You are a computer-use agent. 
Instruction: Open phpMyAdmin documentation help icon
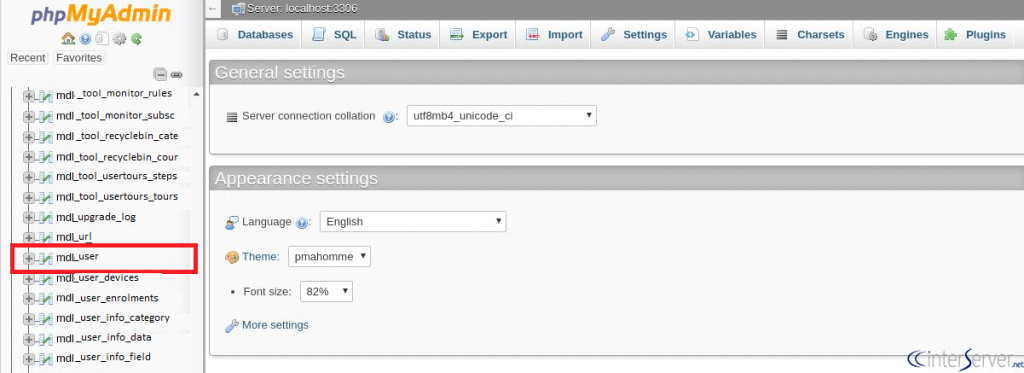tap(85, 39)
